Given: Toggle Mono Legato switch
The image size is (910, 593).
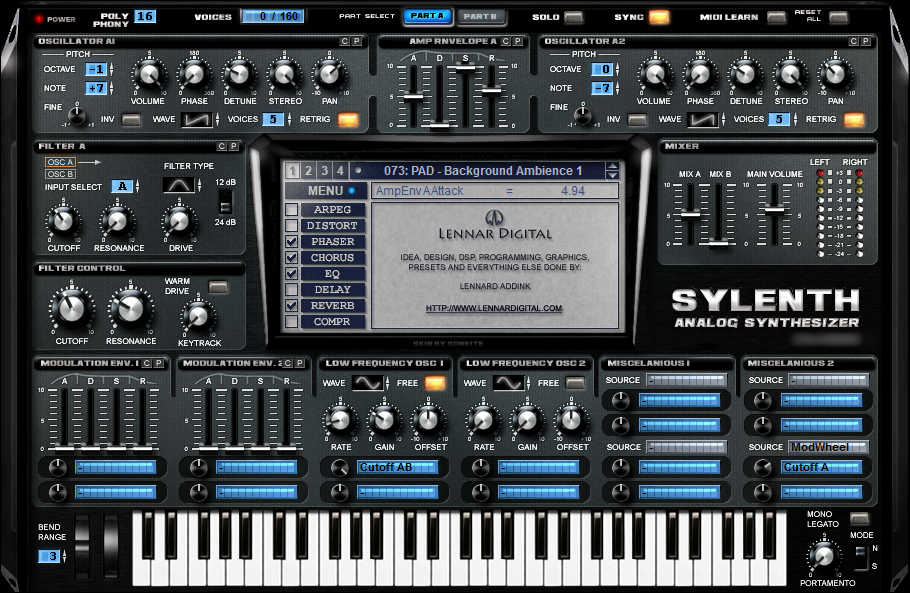Looking at the screenshot, I should [x=859, y=518].
